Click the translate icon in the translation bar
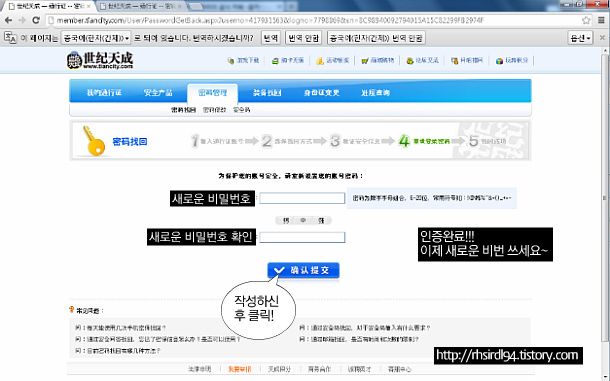Viewport: 610px width, 381px height. [x=10, y=38]
